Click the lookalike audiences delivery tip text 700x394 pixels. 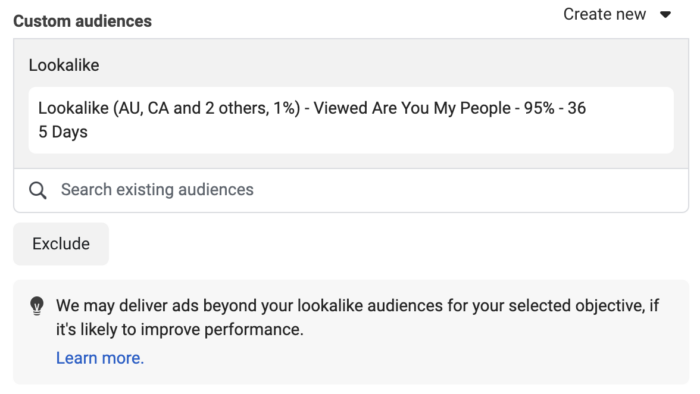click(x=357, y=318)
